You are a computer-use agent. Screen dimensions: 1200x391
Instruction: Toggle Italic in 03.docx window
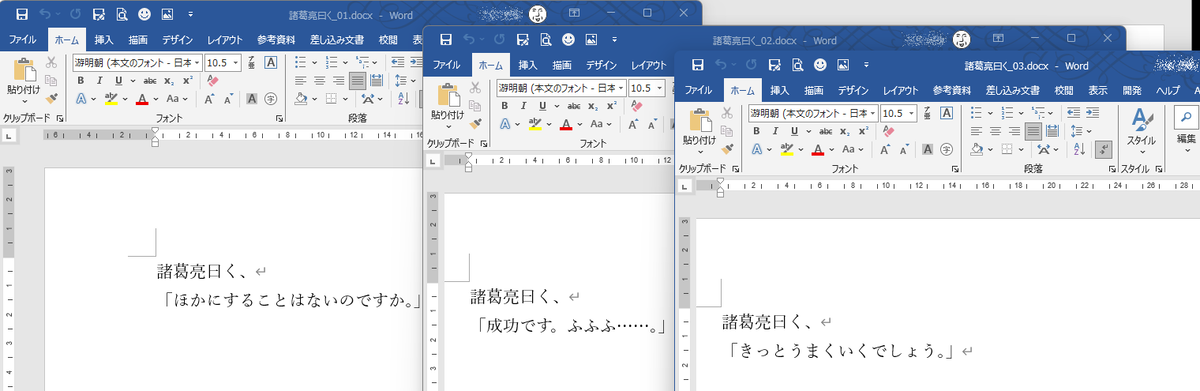[775, 131]
